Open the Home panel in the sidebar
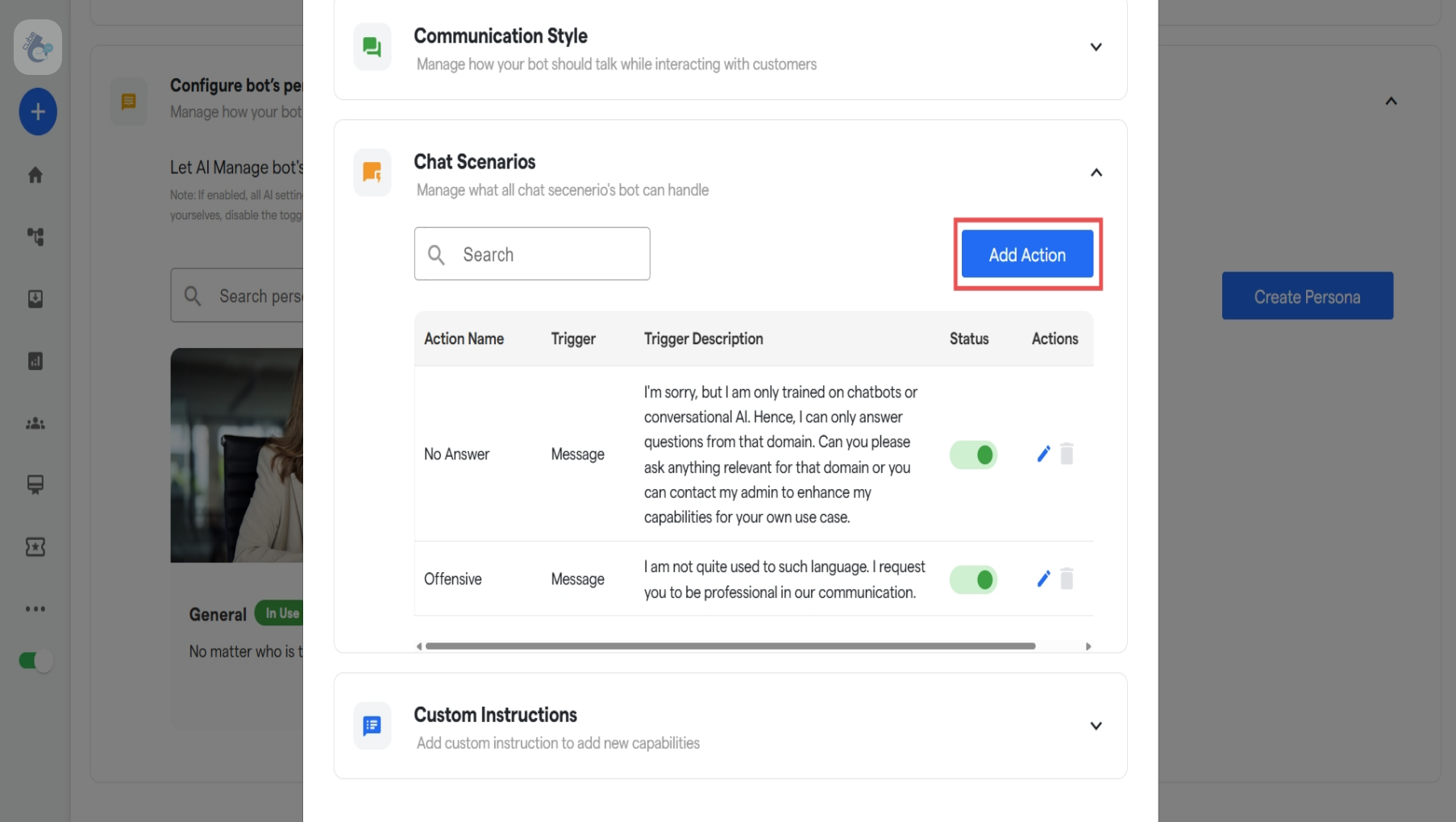Viewport: 1456px width, 822px height. [x=35, y=175]
